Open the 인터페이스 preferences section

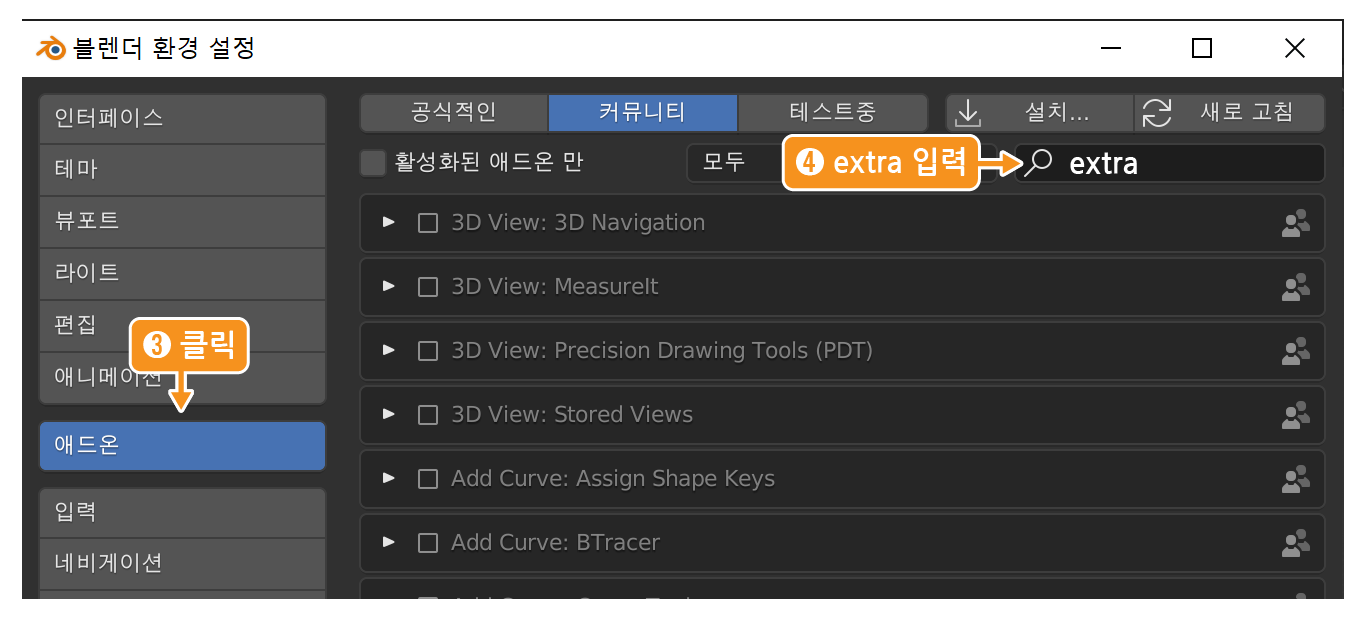182,119
